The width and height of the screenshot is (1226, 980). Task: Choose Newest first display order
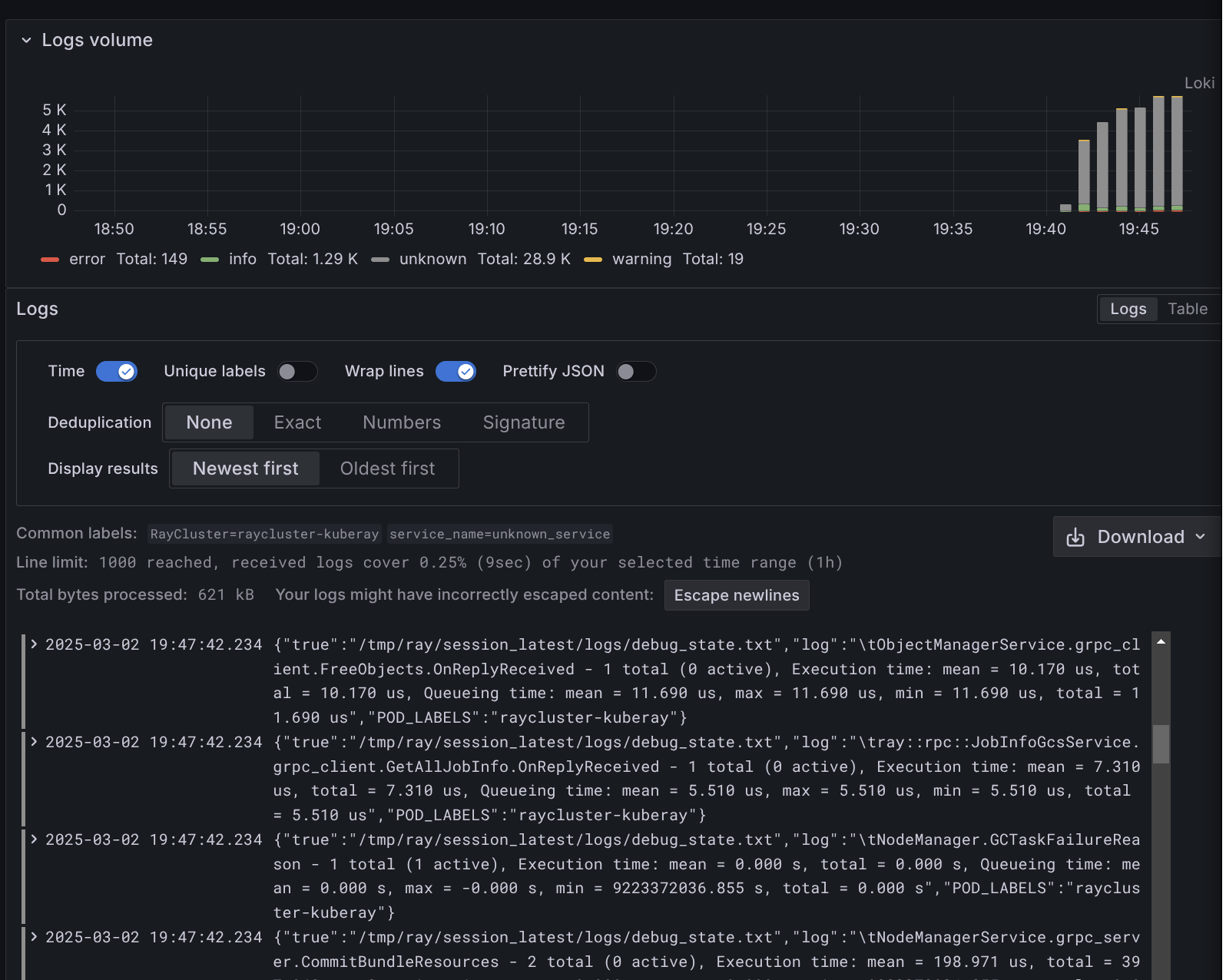coord(246,468)
